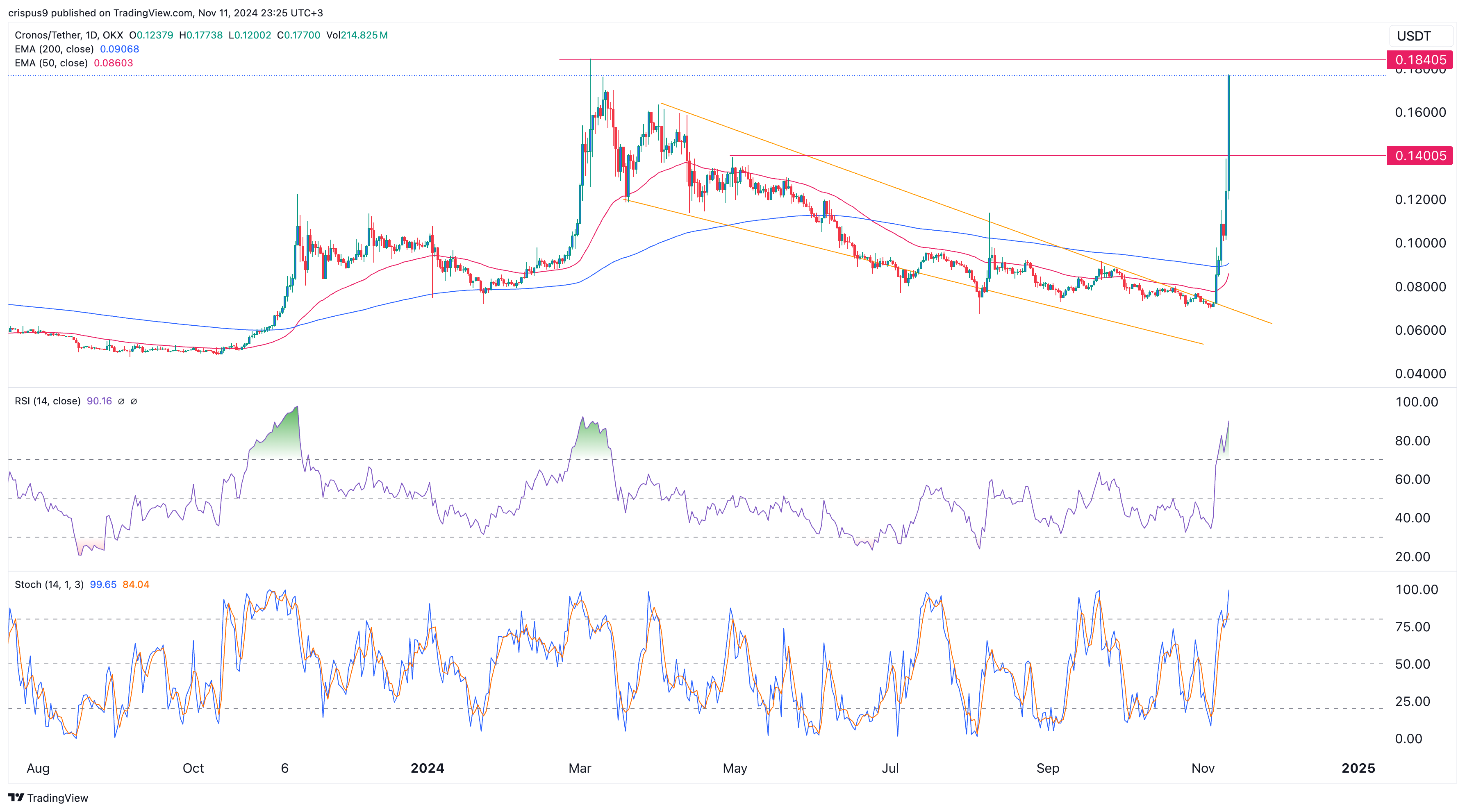Screen dimensions: 1465x812
Task: Click the Stoch %K value 99.65
Action: 103,585
